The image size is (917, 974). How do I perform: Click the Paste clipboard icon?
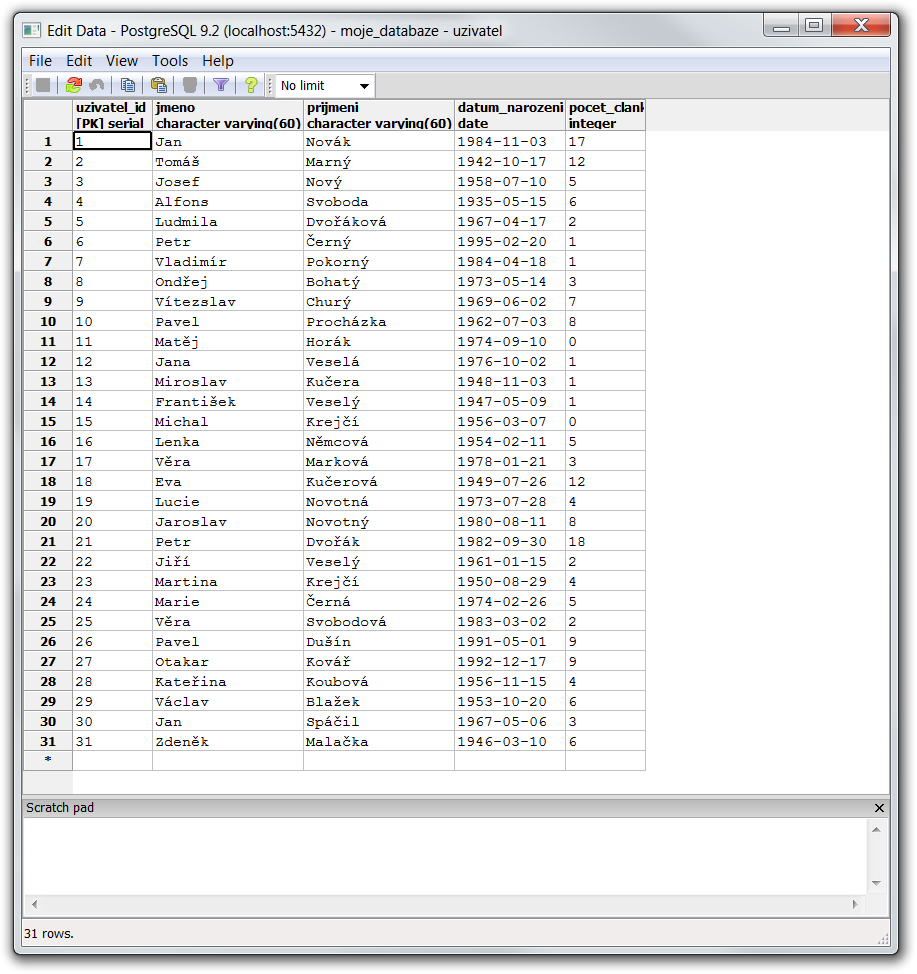point(159,85)
